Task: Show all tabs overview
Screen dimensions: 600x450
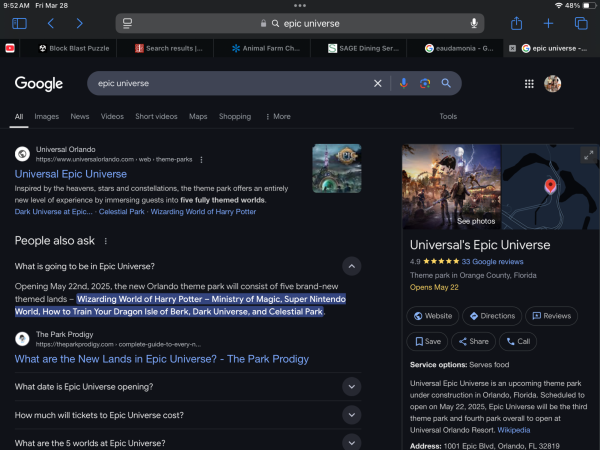Action: coord(581,23)
